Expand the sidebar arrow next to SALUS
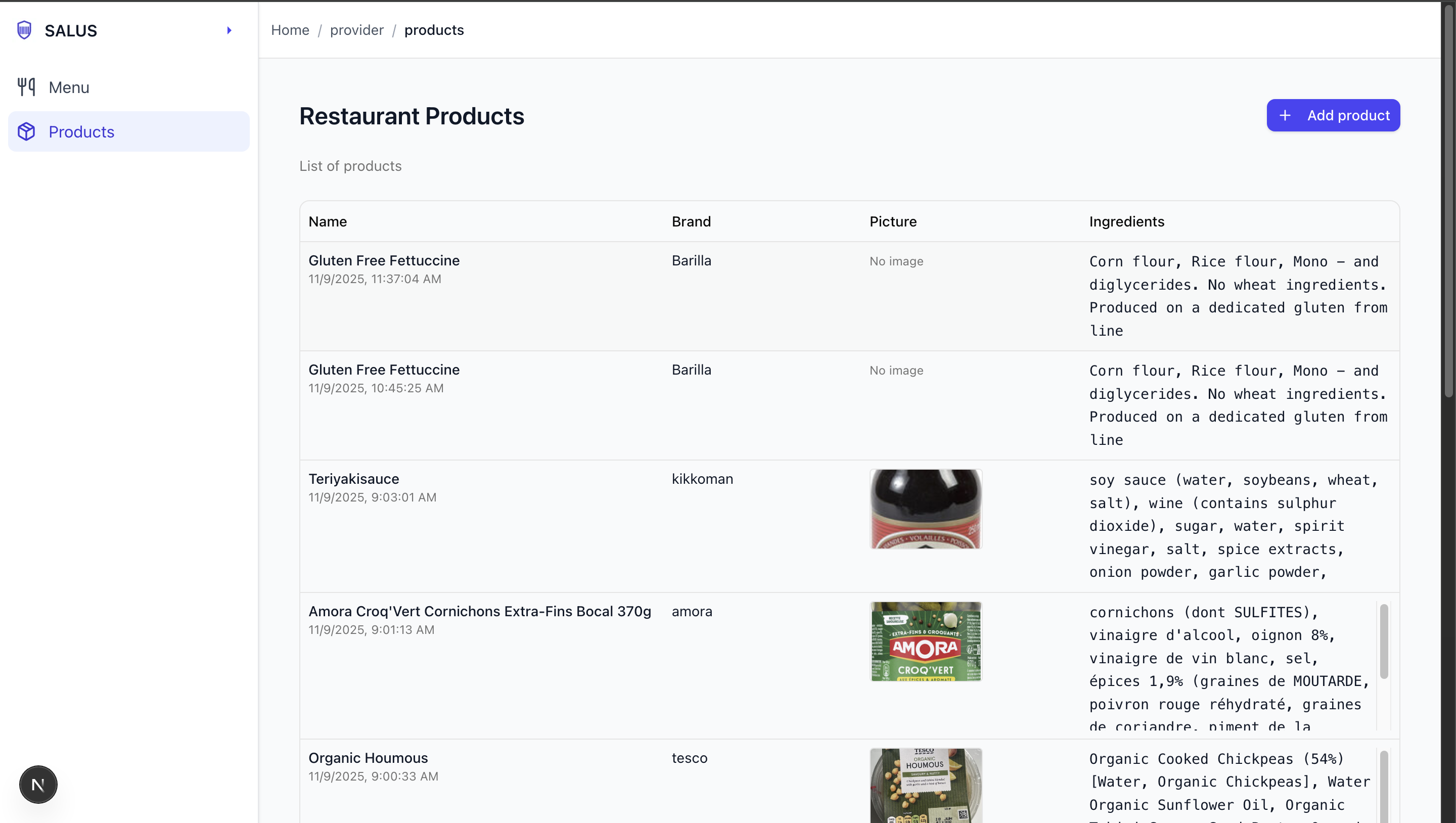The height and width of the screenshot is (823, 1456). coord(229,30)
